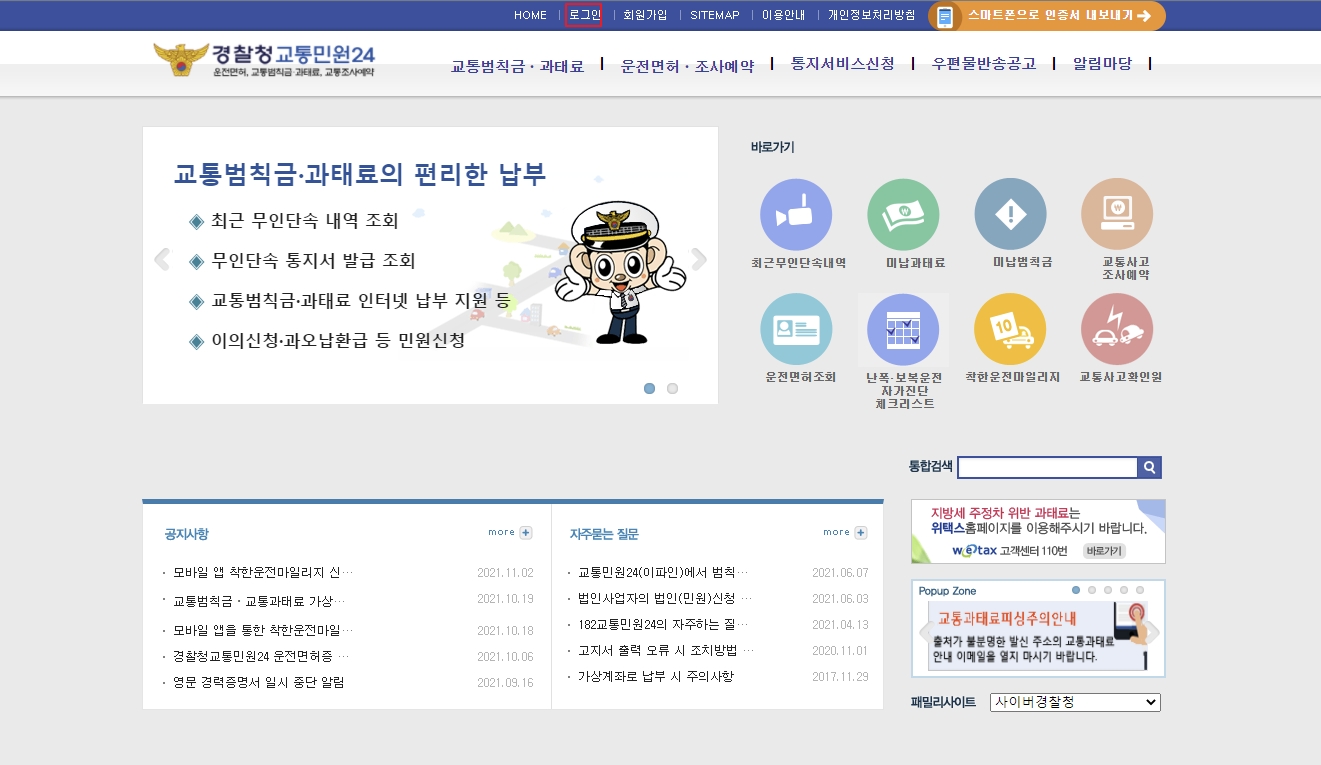Click the 자주묻는 질문 more plus icon
The height and width of the screenshot is (765, 1321).
(x=861, y=533)
